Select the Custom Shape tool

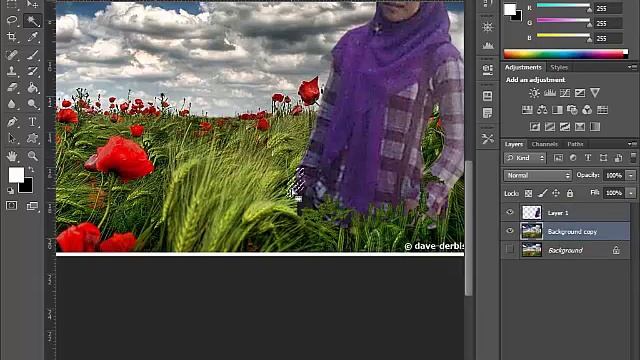coord(32,138)
